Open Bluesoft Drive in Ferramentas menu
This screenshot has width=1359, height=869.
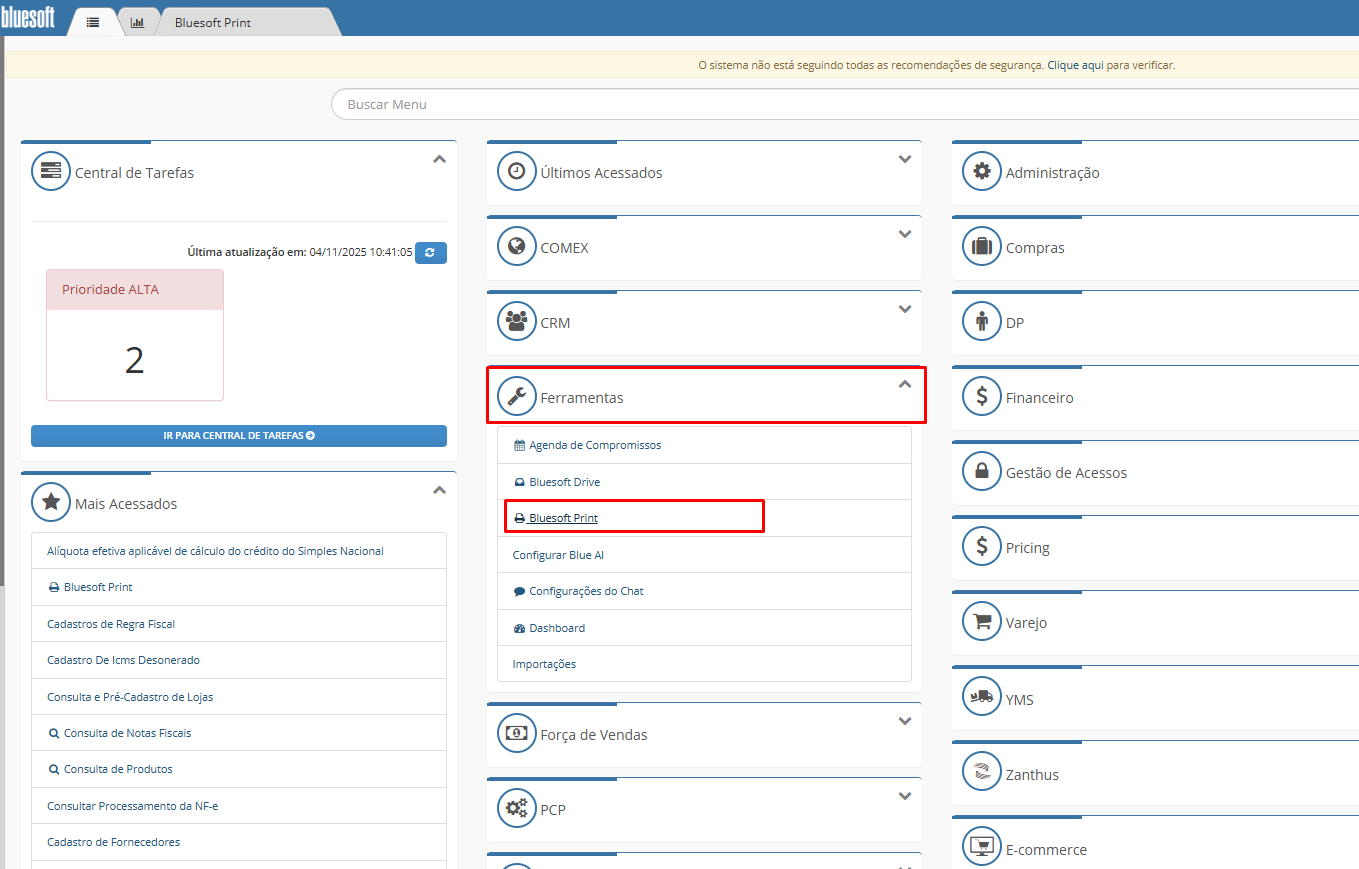tap(564, 482)
